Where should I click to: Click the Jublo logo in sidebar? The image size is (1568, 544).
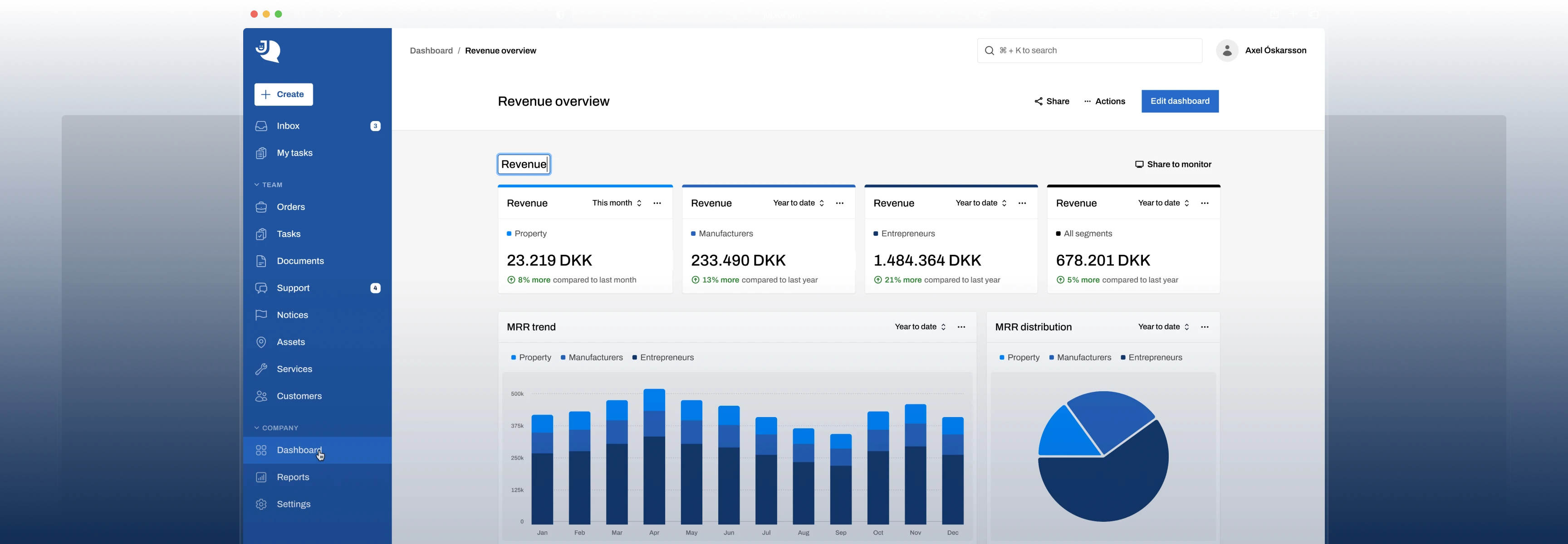(x=268, y=51)
